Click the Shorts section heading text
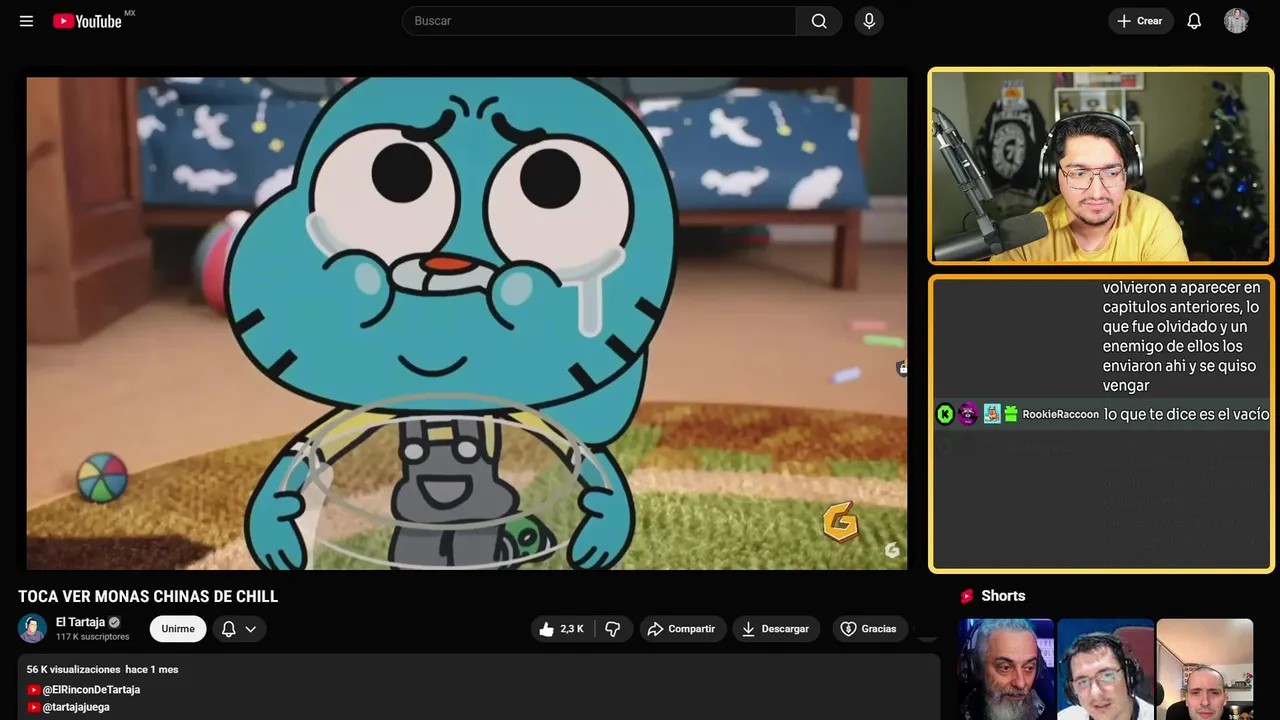 click(x=1003, y=596)
